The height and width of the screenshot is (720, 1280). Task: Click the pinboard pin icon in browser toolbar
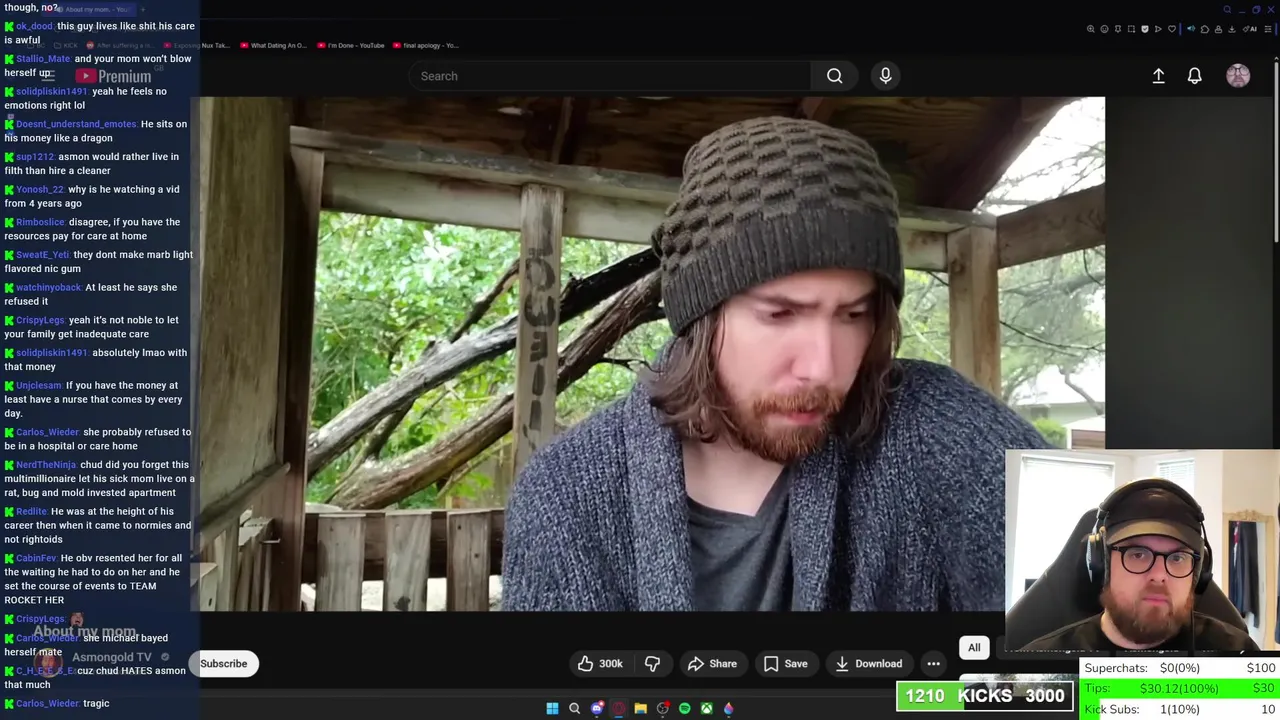(x=1118, y=29)
